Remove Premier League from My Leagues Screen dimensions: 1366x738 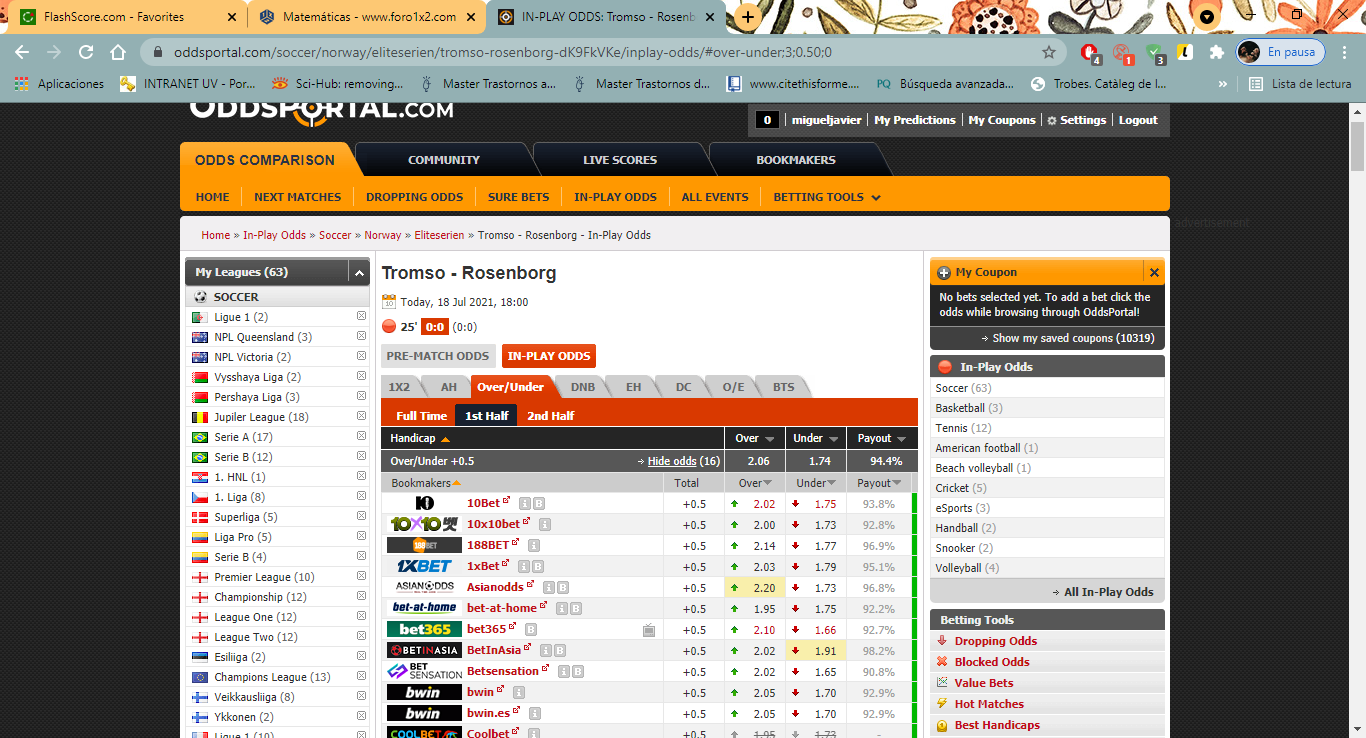click(361, 577)
